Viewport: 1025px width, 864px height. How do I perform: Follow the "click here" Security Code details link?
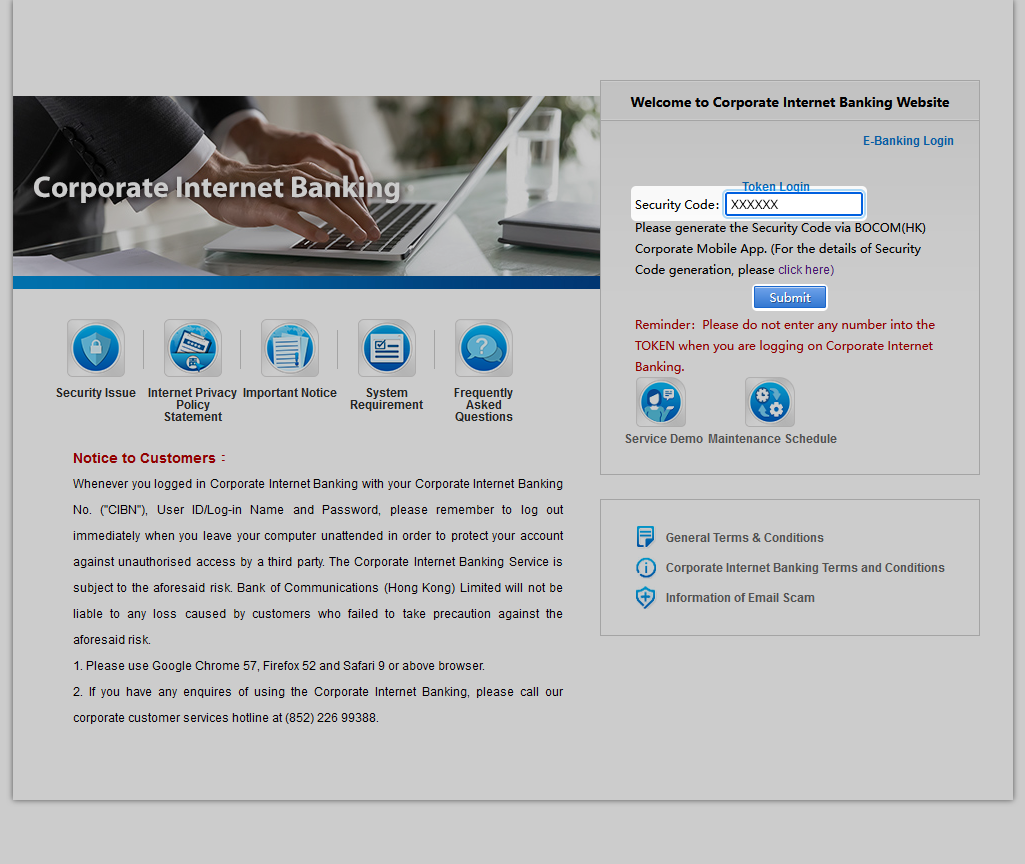pyautogui.click(x=805, y=270)
